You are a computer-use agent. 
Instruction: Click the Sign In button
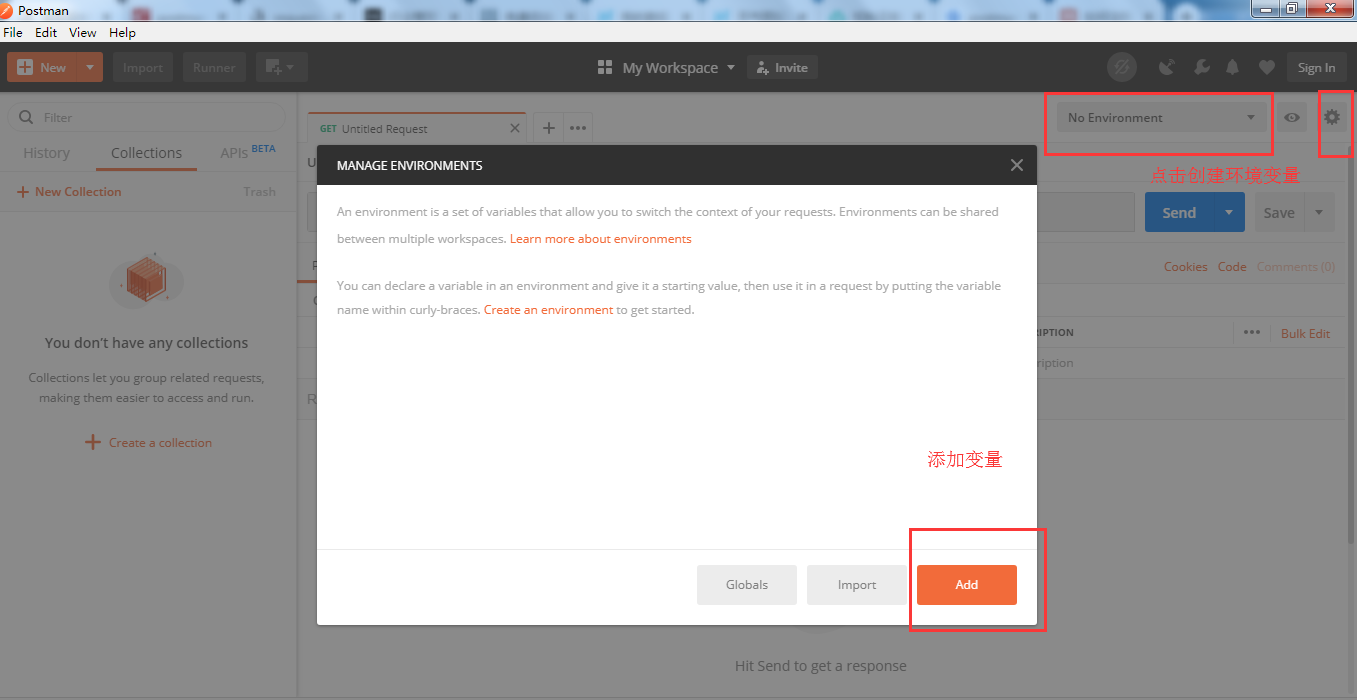1316,67
